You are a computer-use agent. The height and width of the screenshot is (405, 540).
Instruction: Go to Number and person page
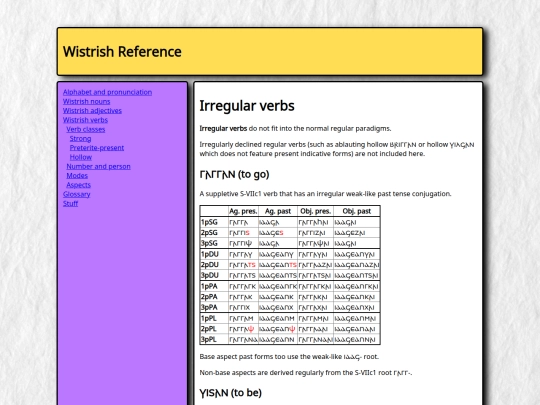(98, 167)
